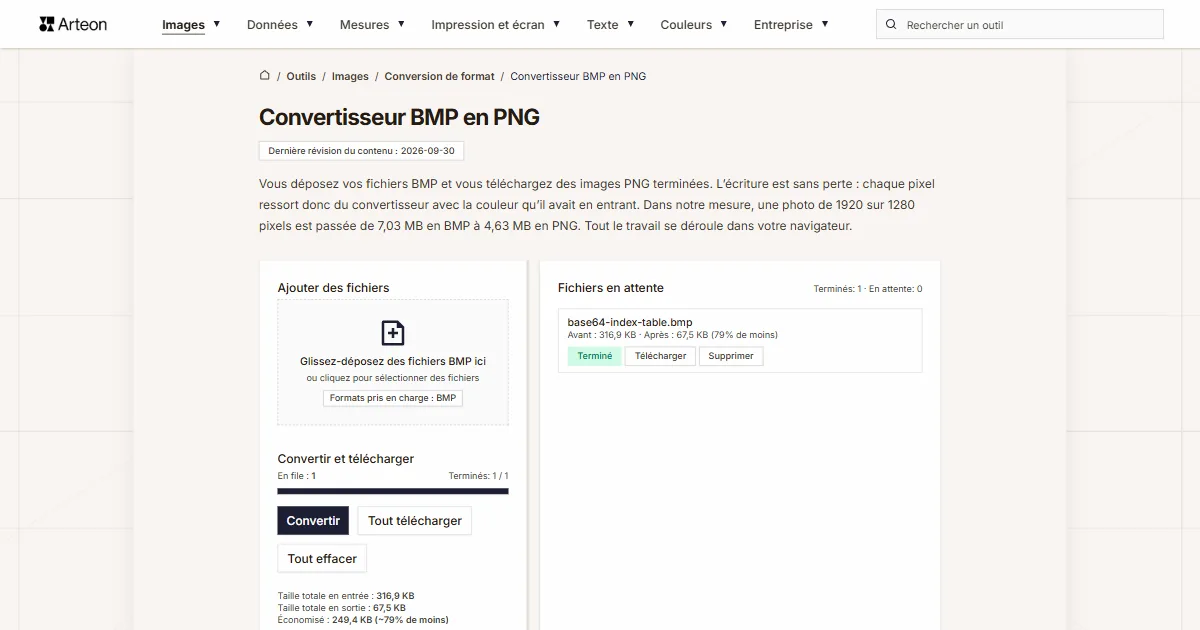Click the Convertisseur BMP en PNG breadcrumb text
Viewport: 1200px width, 630px height.
578,76
